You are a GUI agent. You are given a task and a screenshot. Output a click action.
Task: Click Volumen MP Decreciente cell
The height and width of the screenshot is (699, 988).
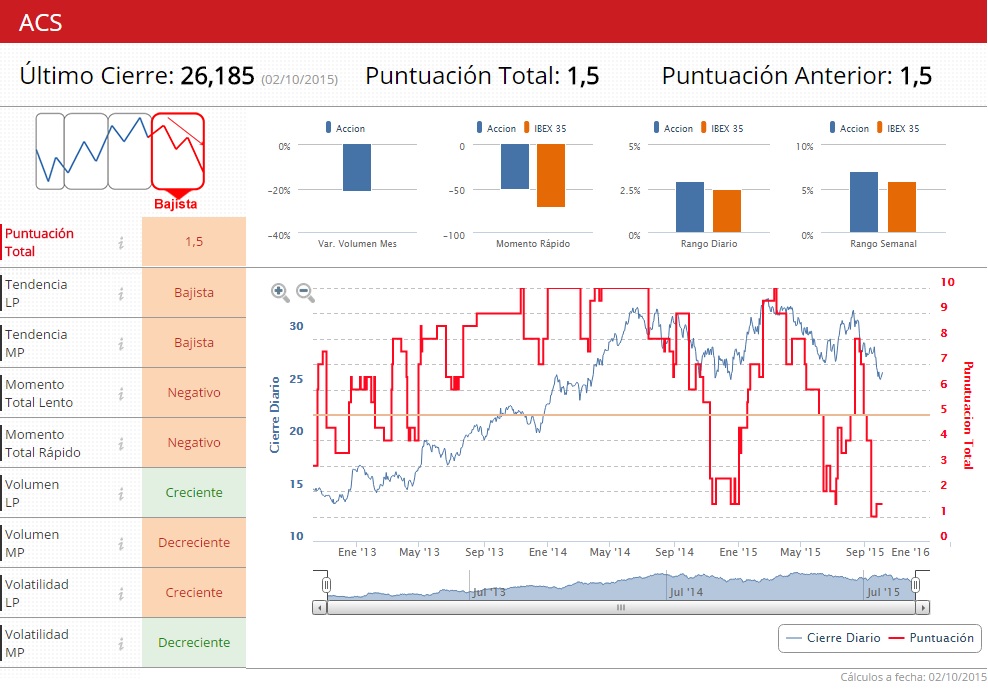194,543
